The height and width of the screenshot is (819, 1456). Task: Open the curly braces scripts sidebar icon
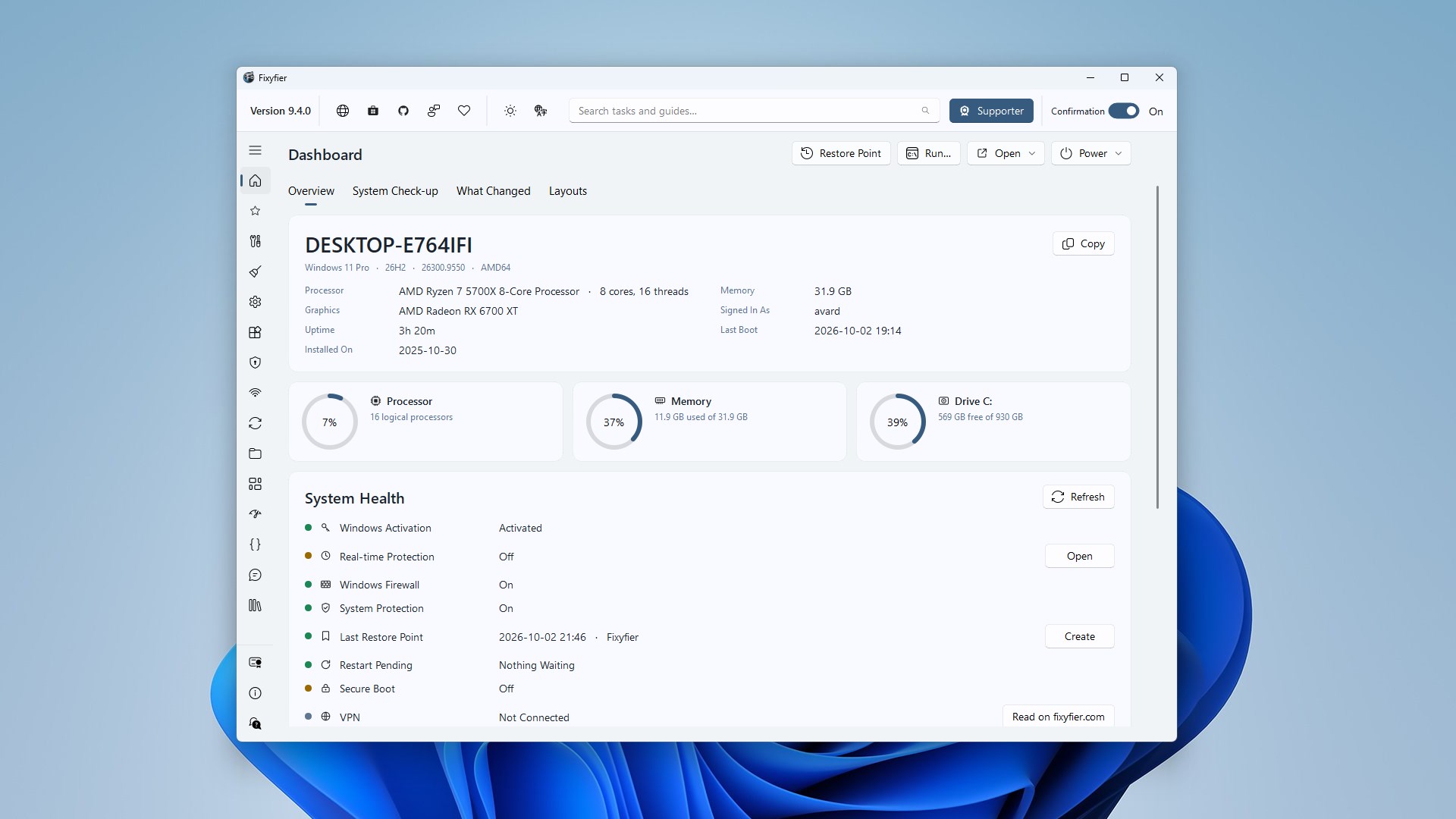[256, 544]
